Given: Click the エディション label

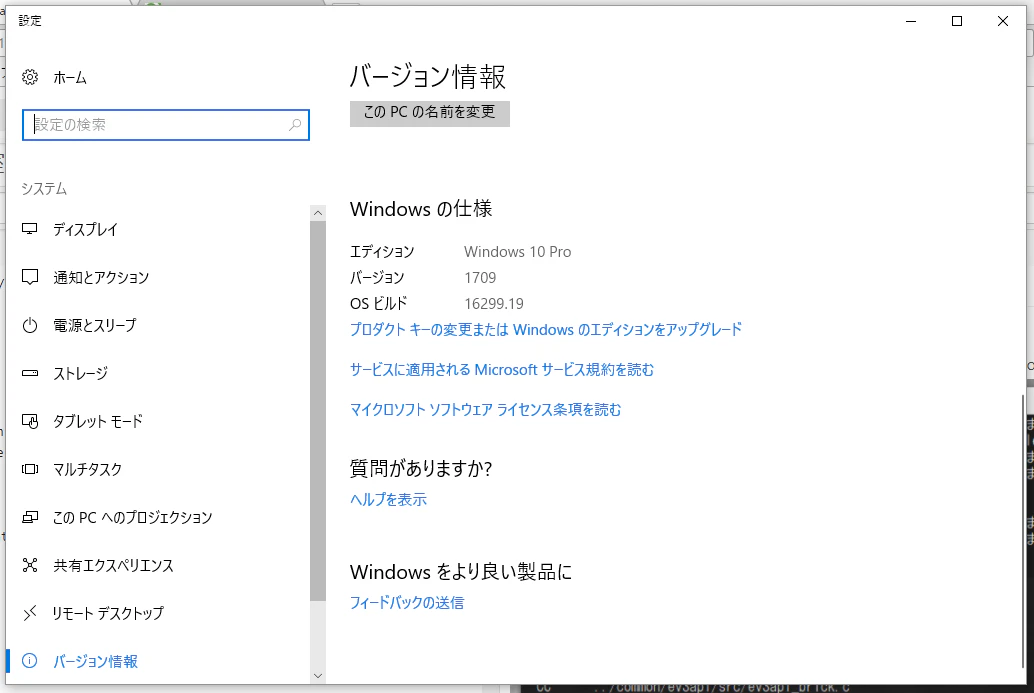Looking at the screenshot, I should 382,251.
